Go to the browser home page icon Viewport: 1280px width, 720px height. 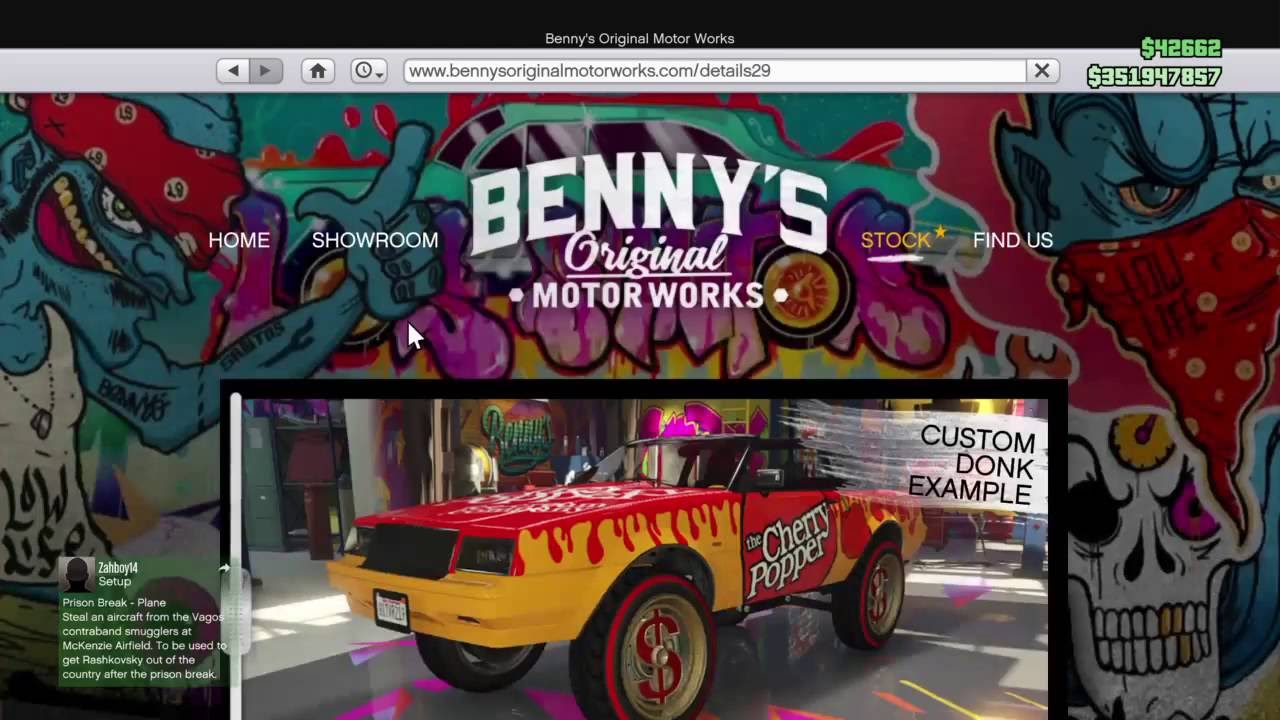pyautogui.click(x=318, y=71)
